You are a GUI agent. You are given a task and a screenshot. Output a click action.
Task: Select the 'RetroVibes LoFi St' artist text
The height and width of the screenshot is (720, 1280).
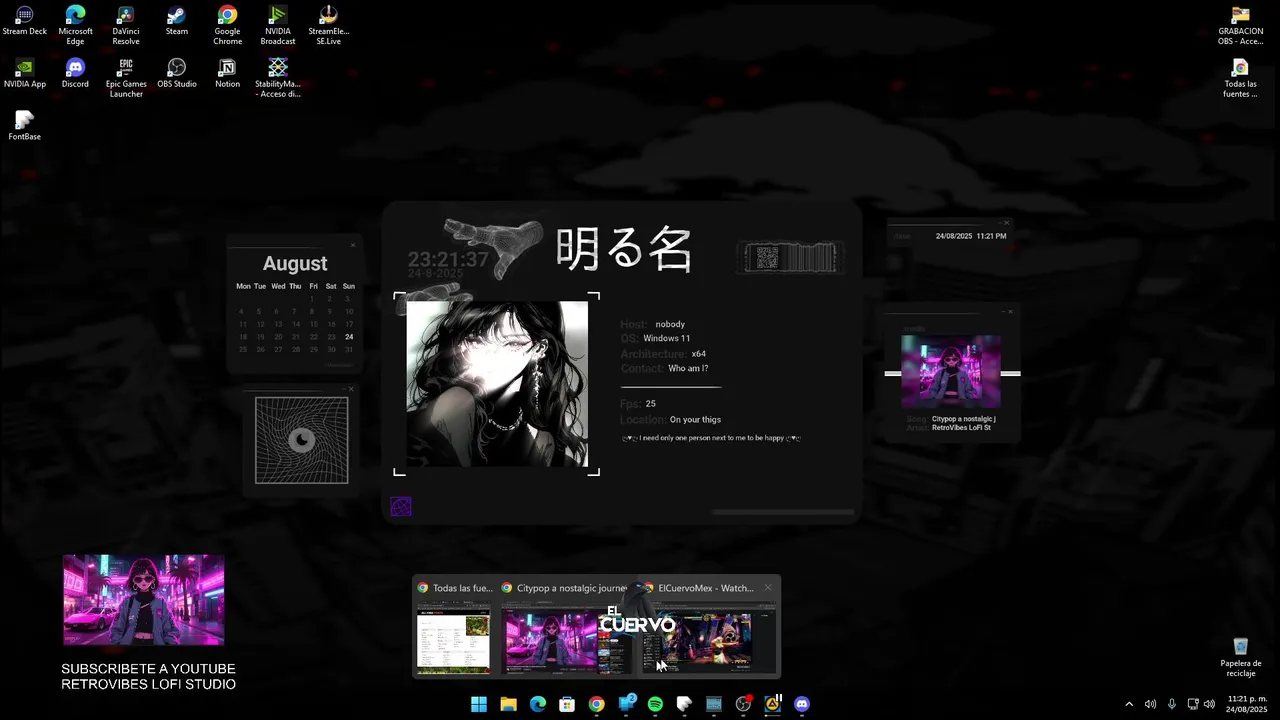(961, 428)
